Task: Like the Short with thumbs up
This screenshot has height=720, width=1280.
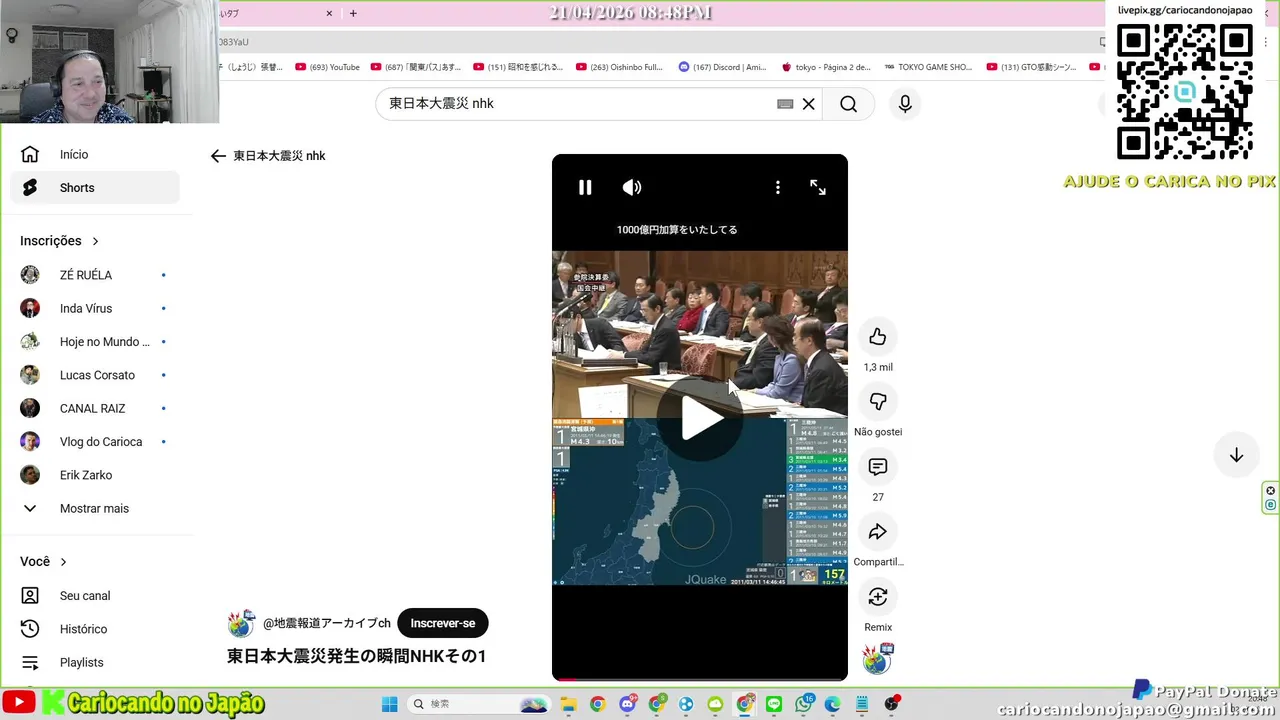Action: (x=878, y=337)
